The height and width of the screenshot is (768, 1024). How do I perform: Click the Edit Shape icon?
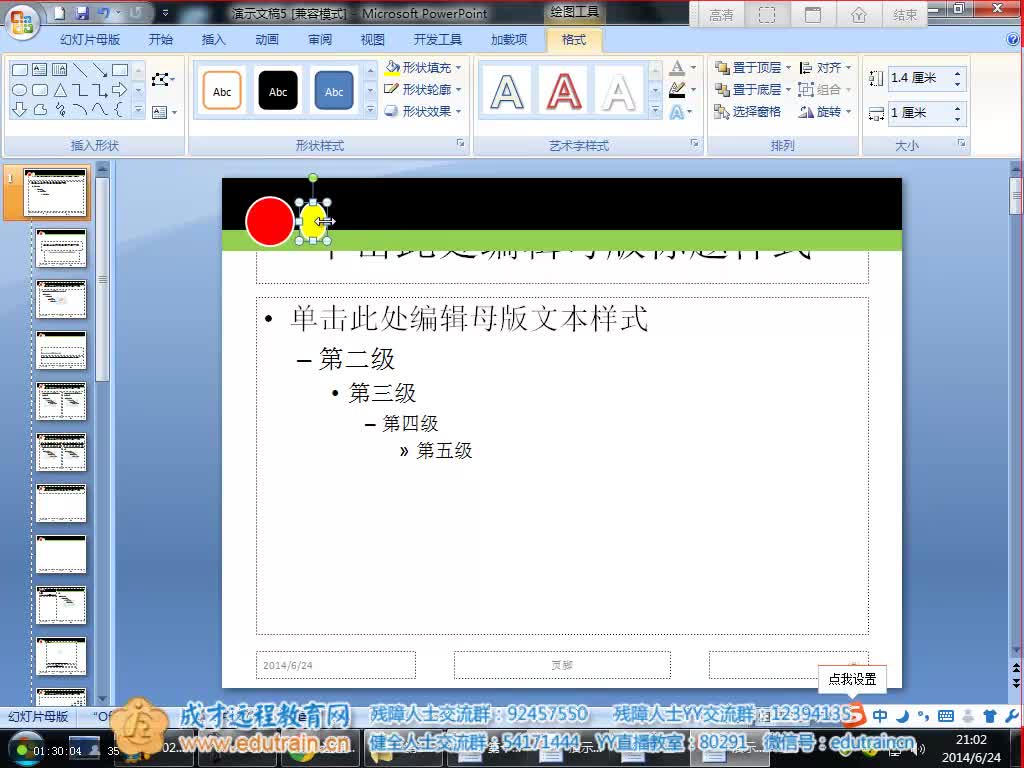click(x=161, y=79)
